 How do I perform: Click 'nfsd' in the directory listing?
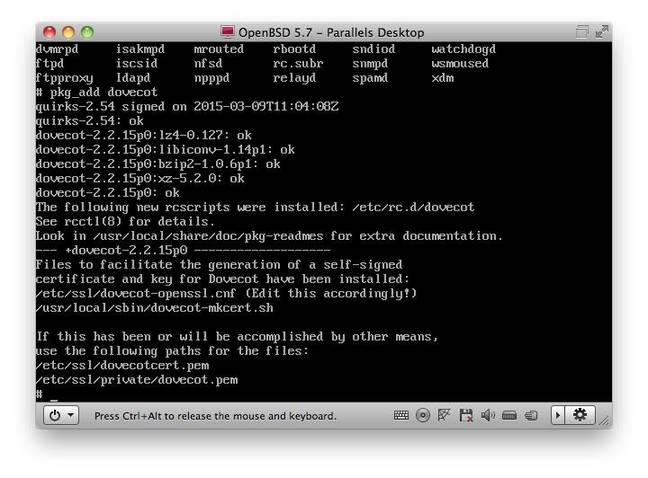tap(208, 64)
